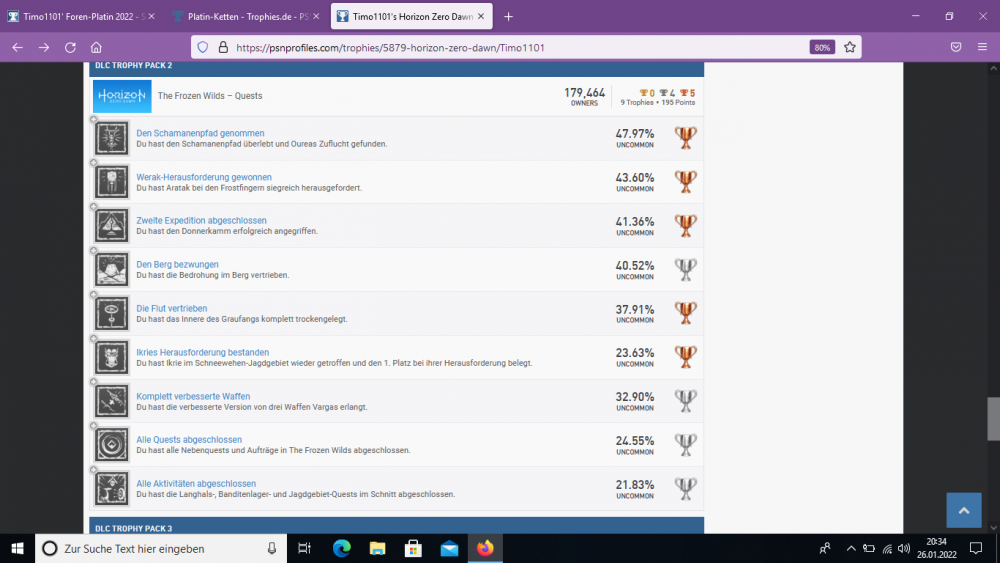Open tracking protection shield icon
This screenshot has width=1000, height=563.
[202, 47]
